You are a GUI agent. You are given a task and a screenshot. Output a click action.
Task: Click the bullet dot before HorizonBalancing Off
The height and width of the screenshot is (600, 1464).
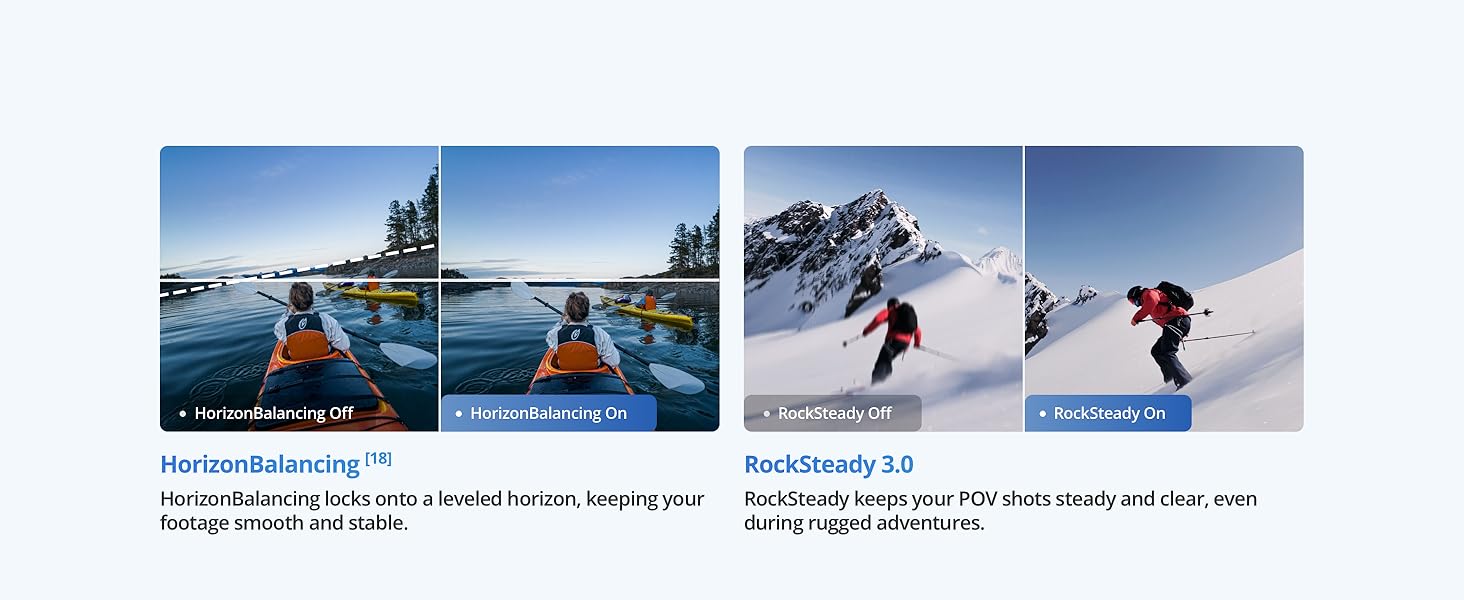[182, 414]
